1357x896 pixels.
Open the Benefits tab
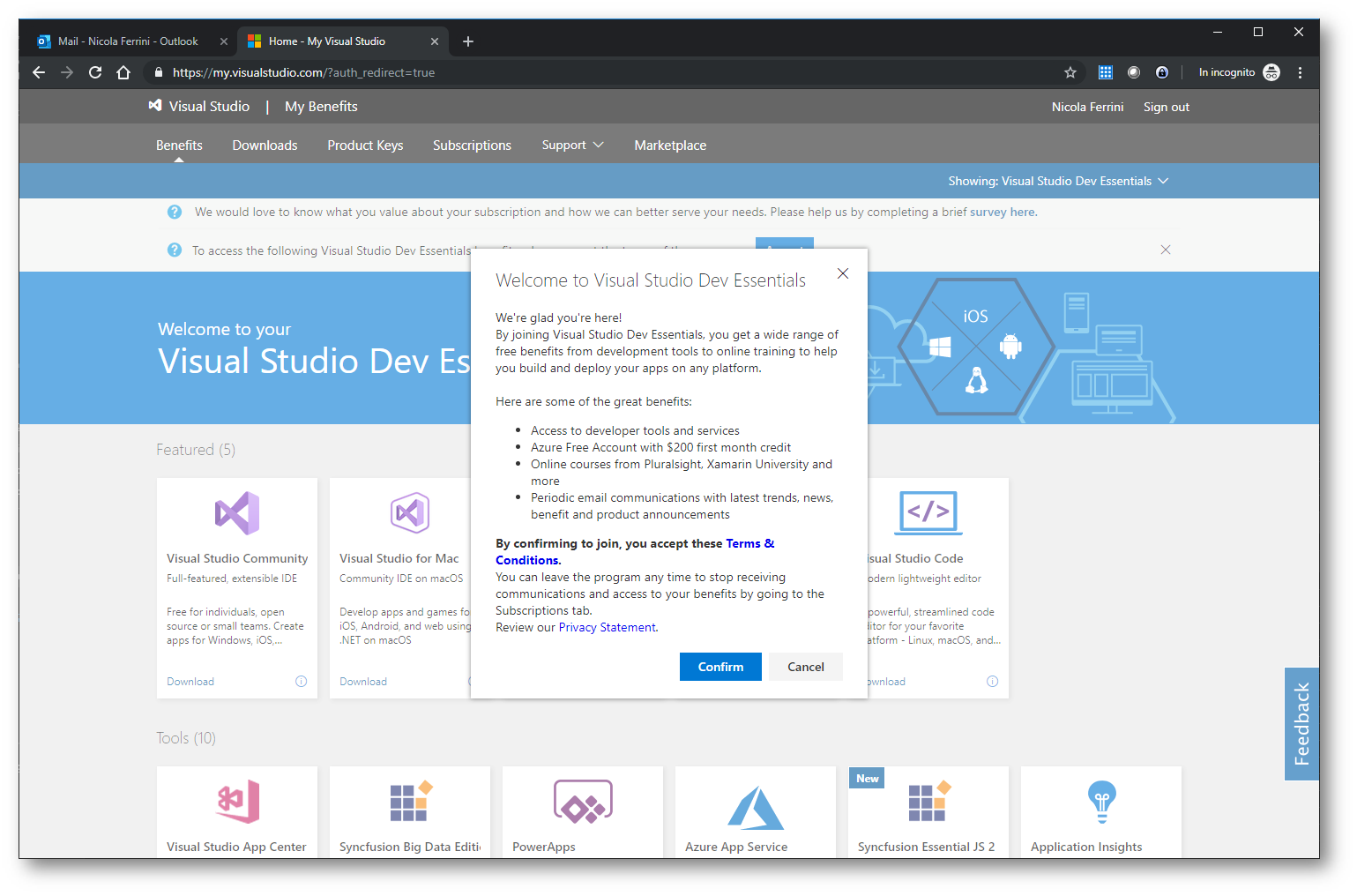pos(179,146)
